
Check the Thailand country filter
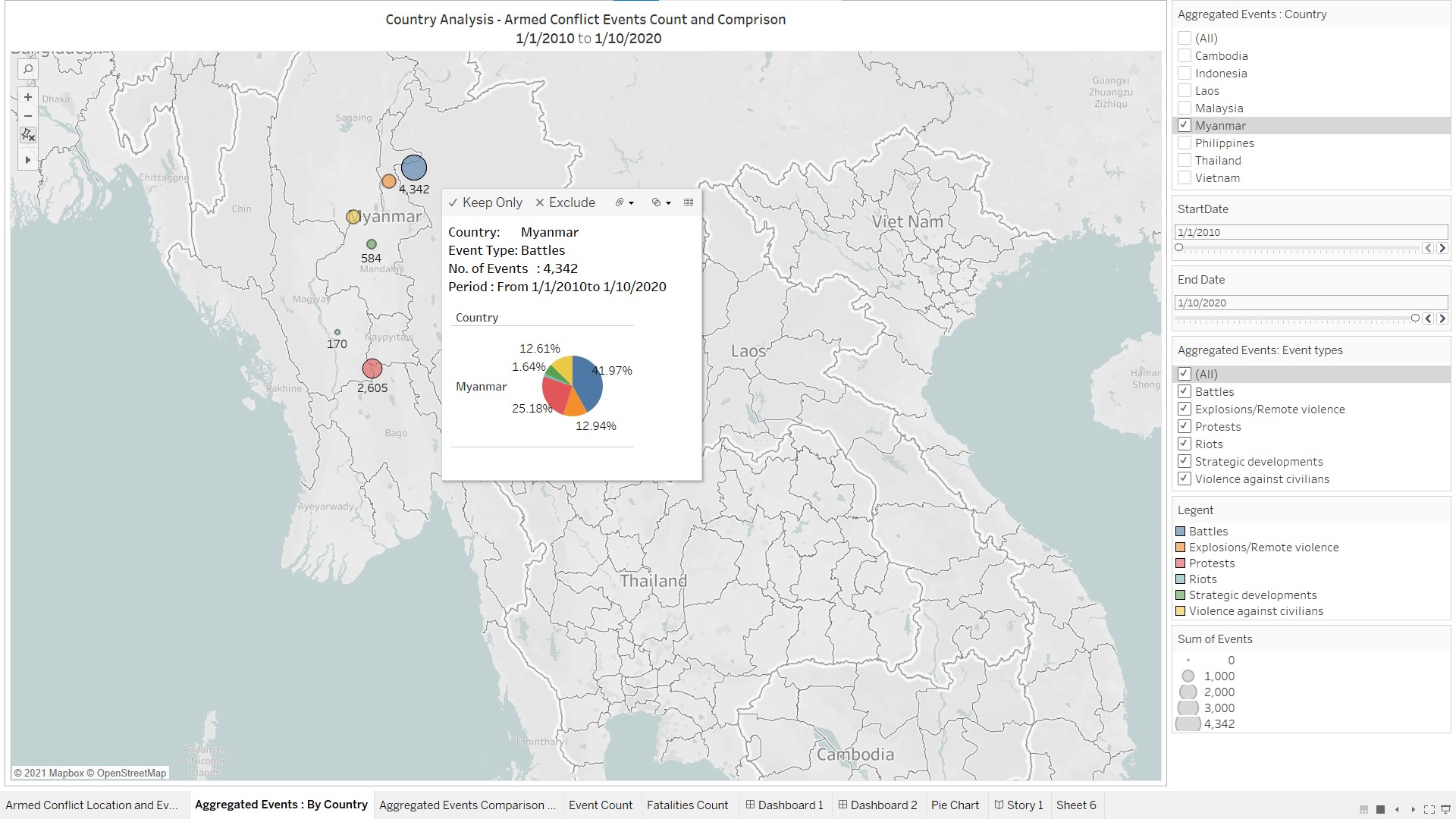[1185, 160]
